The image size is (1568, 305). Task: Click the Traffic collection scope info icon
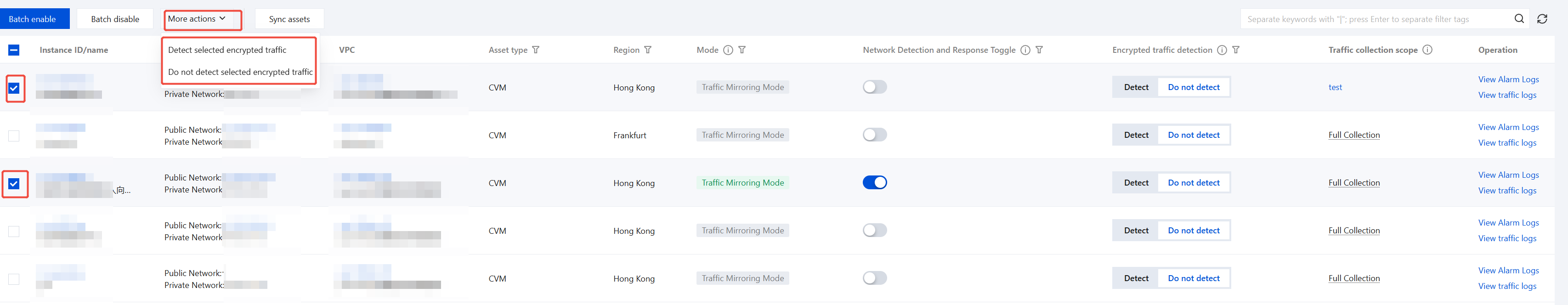coord(1427,50)
